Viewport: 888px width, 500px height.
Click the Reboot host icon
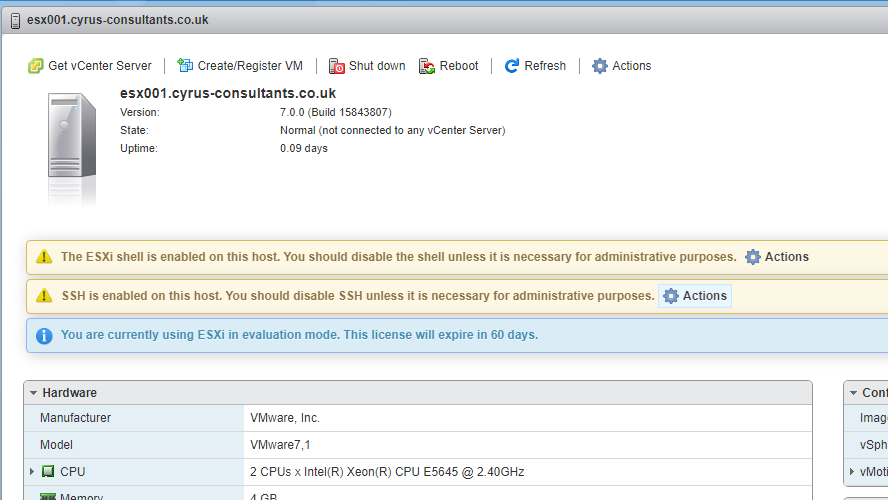(x=427, y=66)
